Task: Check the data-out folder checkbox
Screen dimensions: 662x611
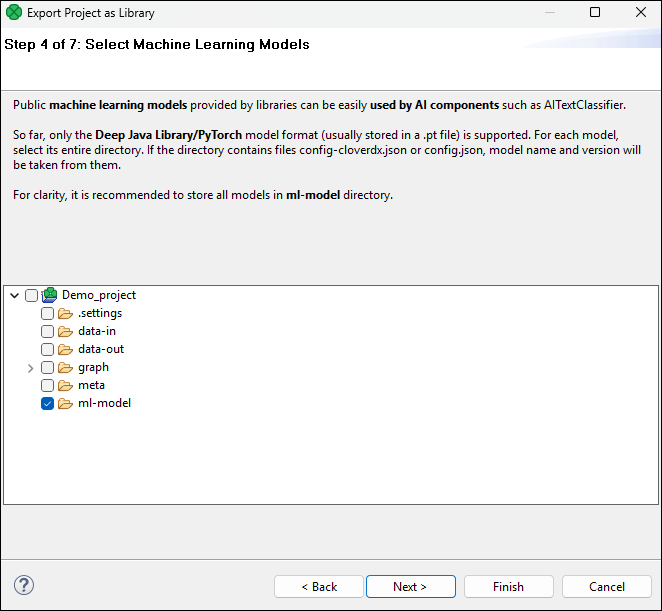Action: (47, 350)
